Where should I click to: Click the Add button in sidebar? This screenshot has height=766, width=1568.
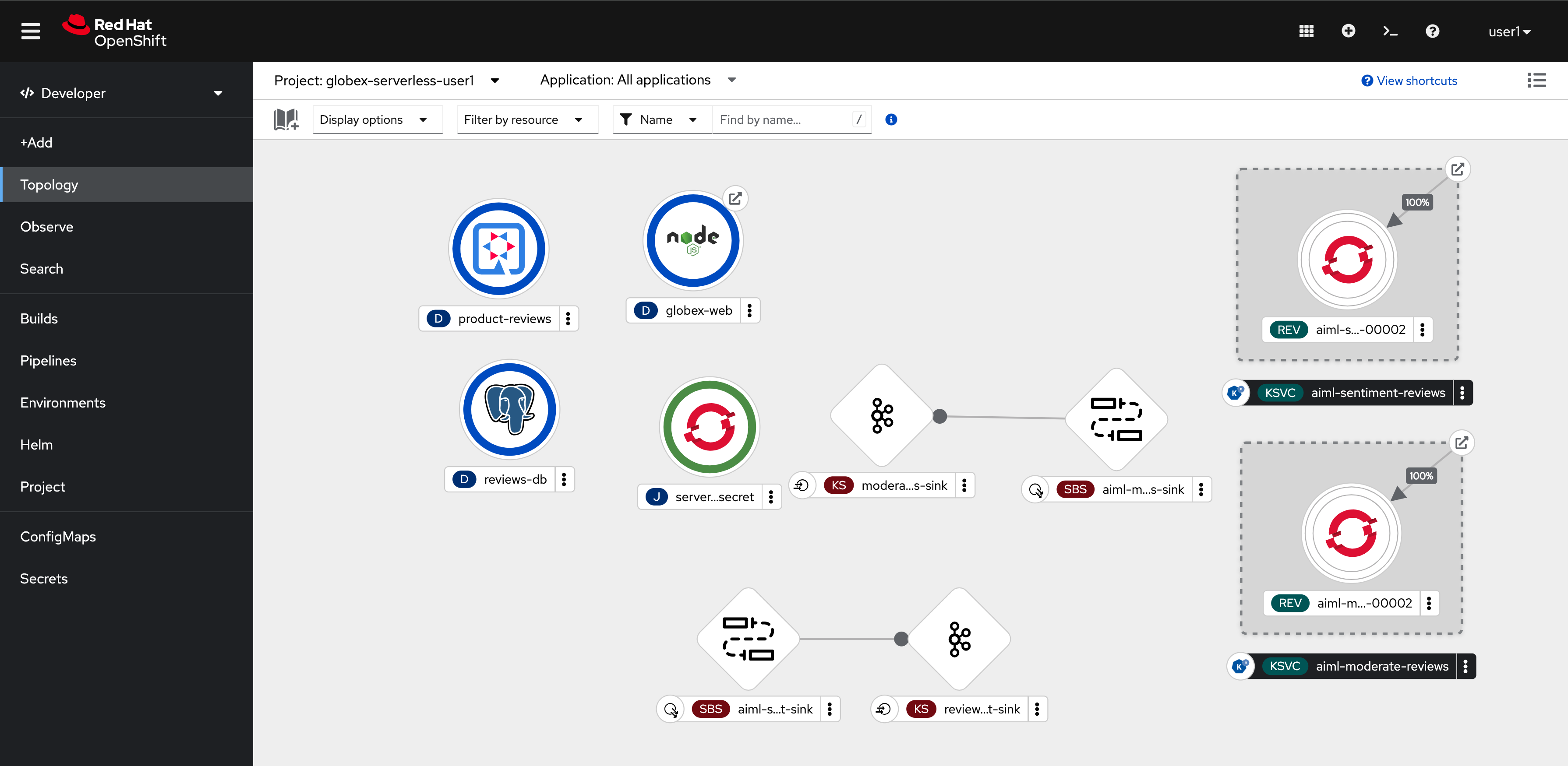(36, 142)
